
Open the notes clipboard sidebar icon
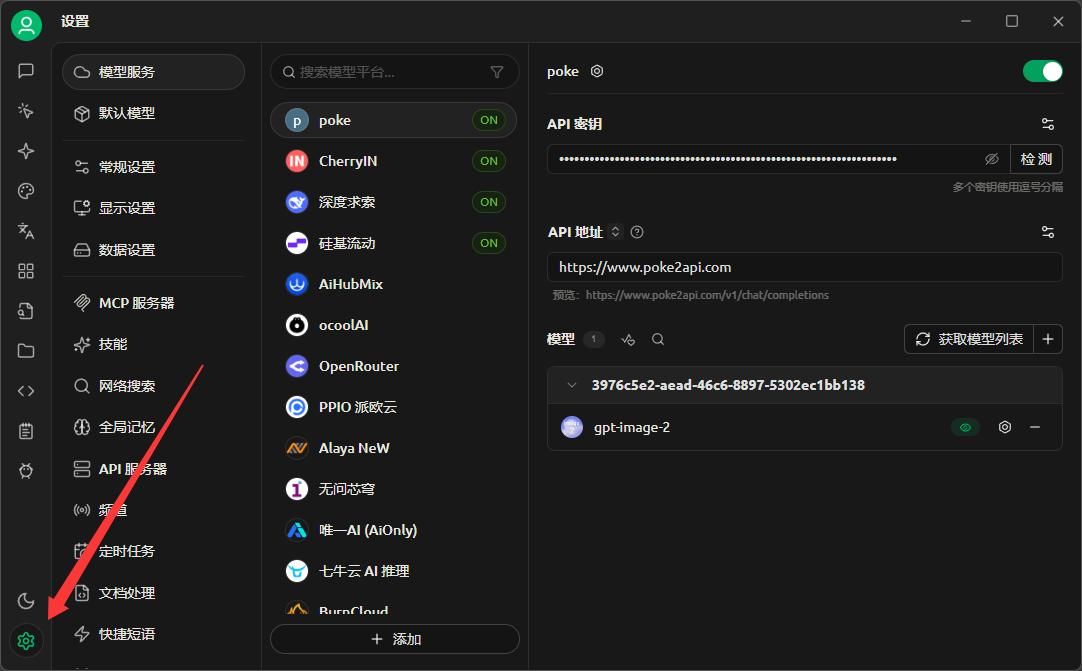pyautogui.click(x=26, y=431)
